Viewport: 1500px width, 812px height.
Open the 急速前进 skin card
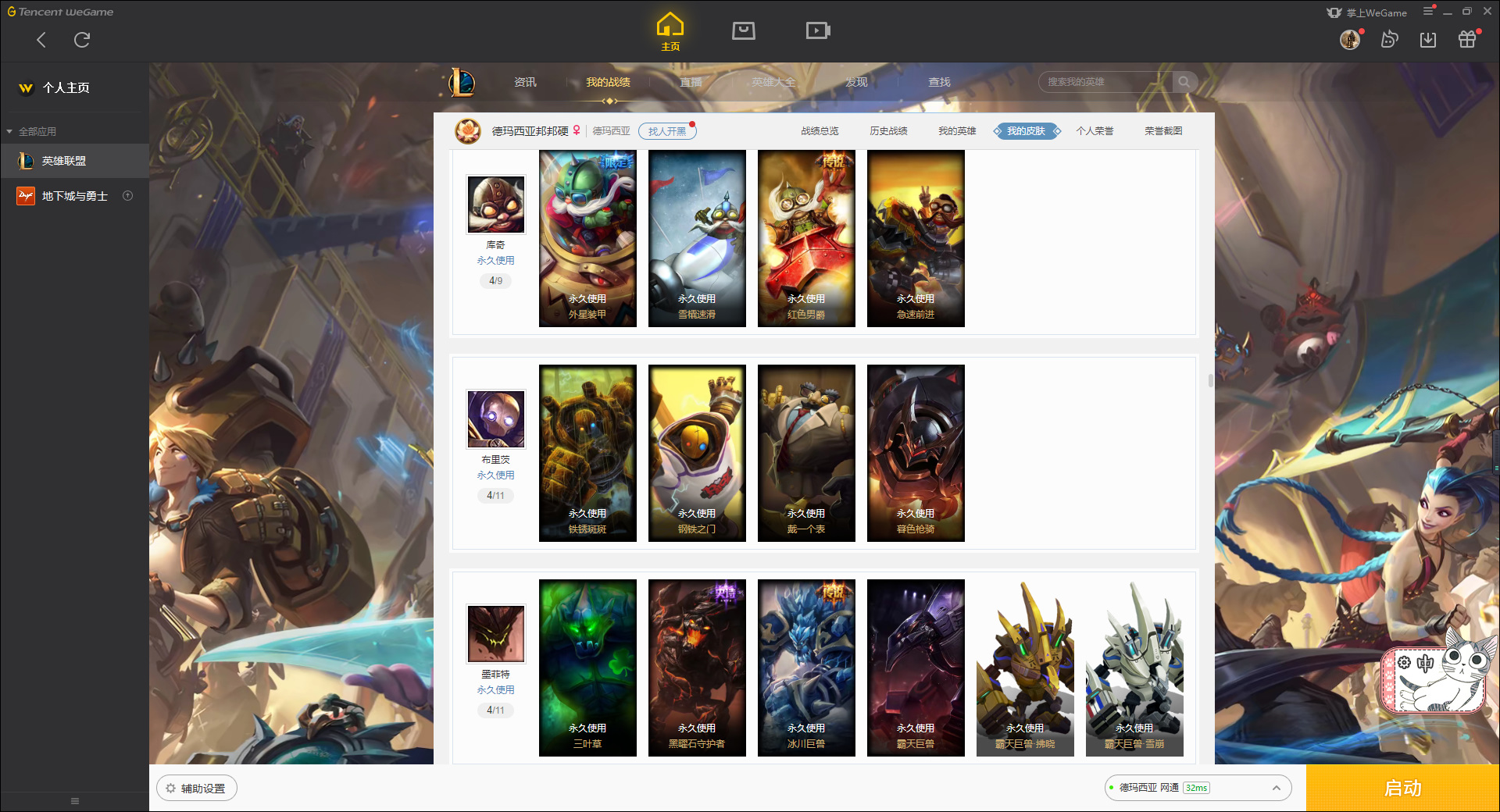coord(916,238)
